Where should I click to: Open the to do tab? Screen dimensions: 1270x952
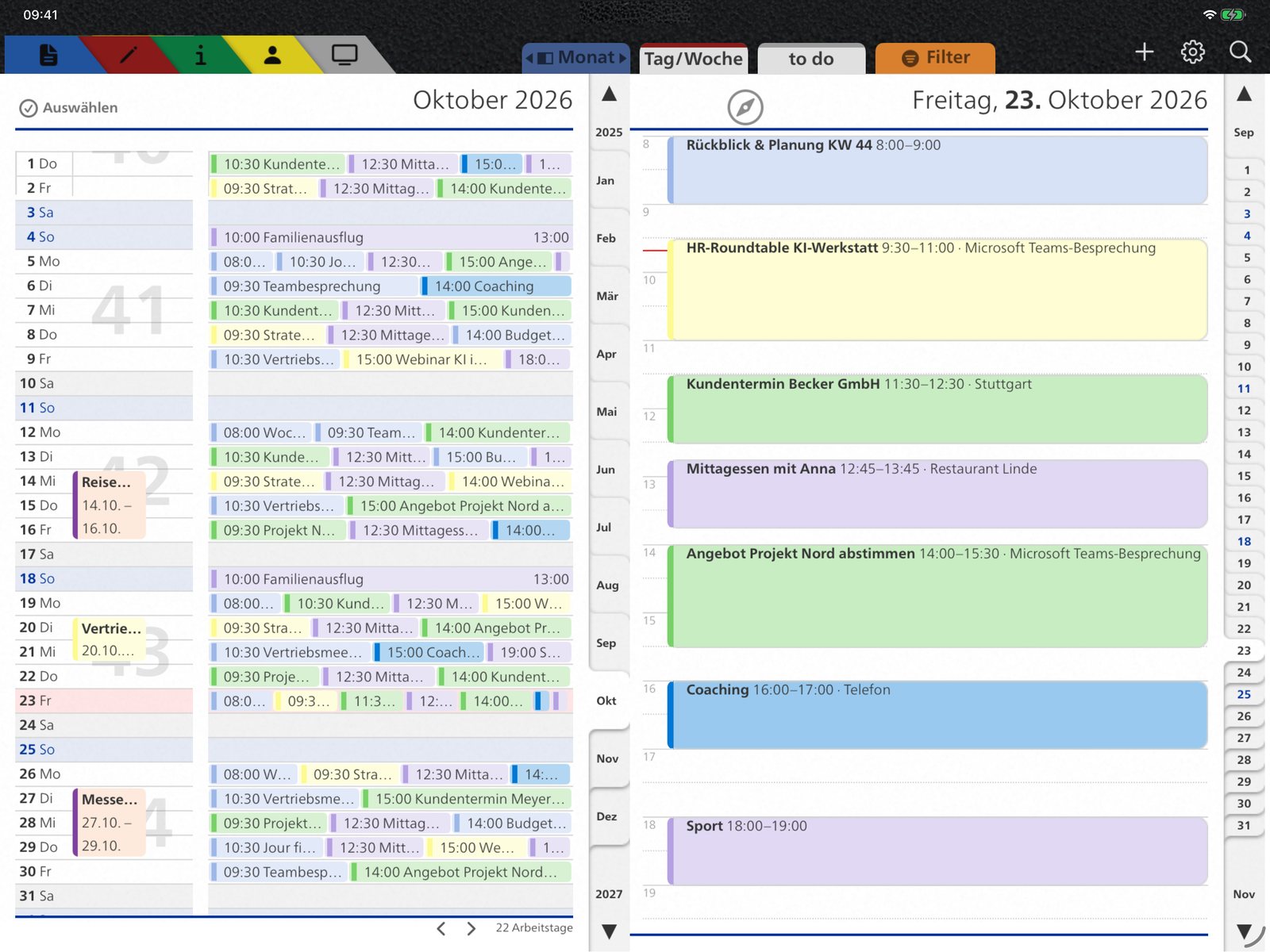coord(811,58)
